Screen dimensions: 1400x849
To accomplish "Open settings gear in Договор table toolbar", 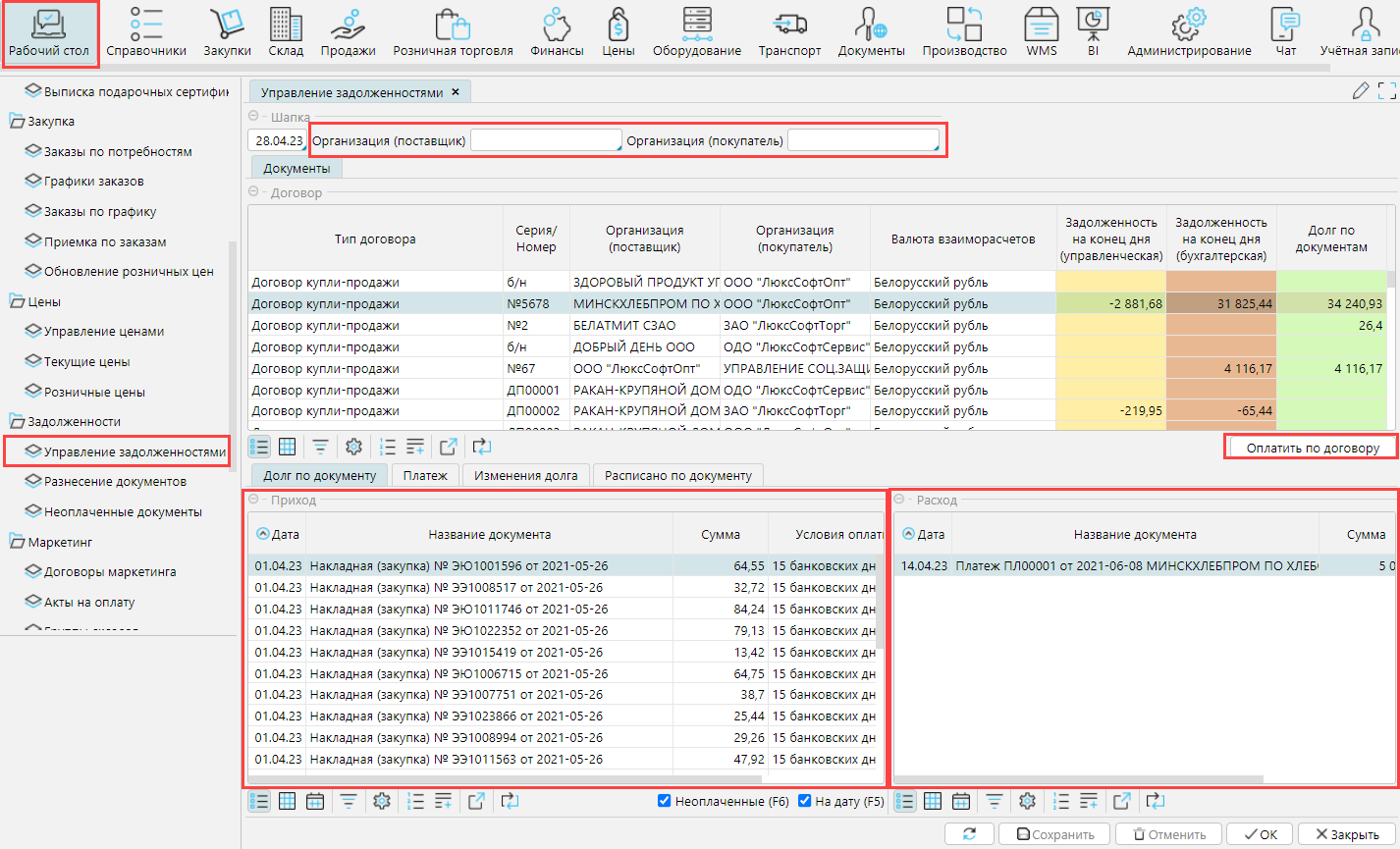I will (x=353, y=448).
